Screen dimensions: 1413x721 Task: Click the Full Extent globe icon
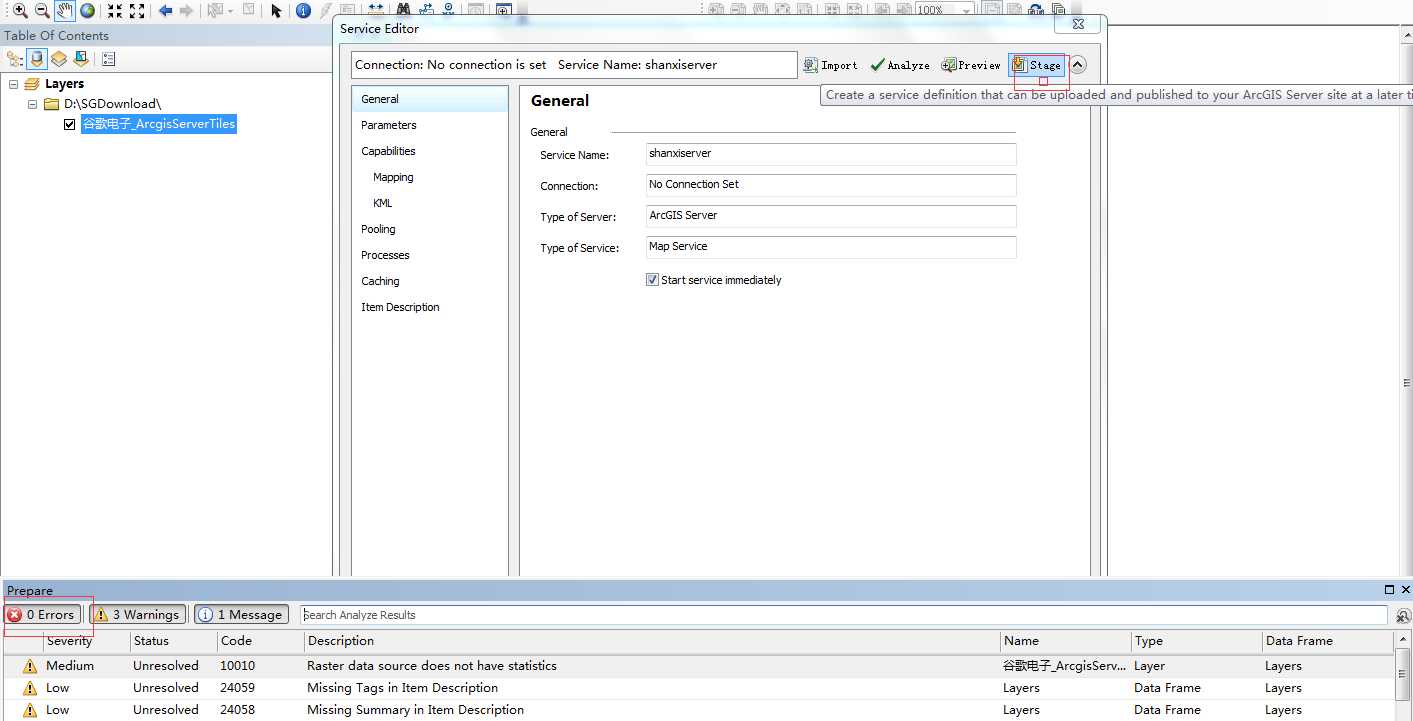click(x=88, y=11)
